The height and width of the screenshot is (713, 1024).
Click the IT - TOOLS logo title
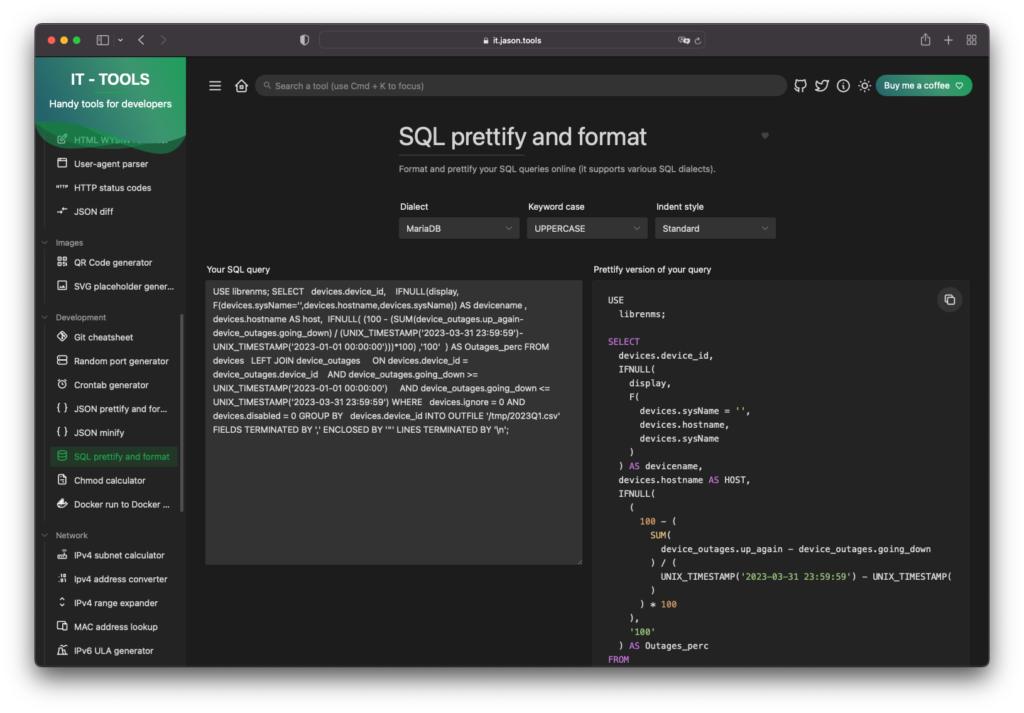click(110, 80)
